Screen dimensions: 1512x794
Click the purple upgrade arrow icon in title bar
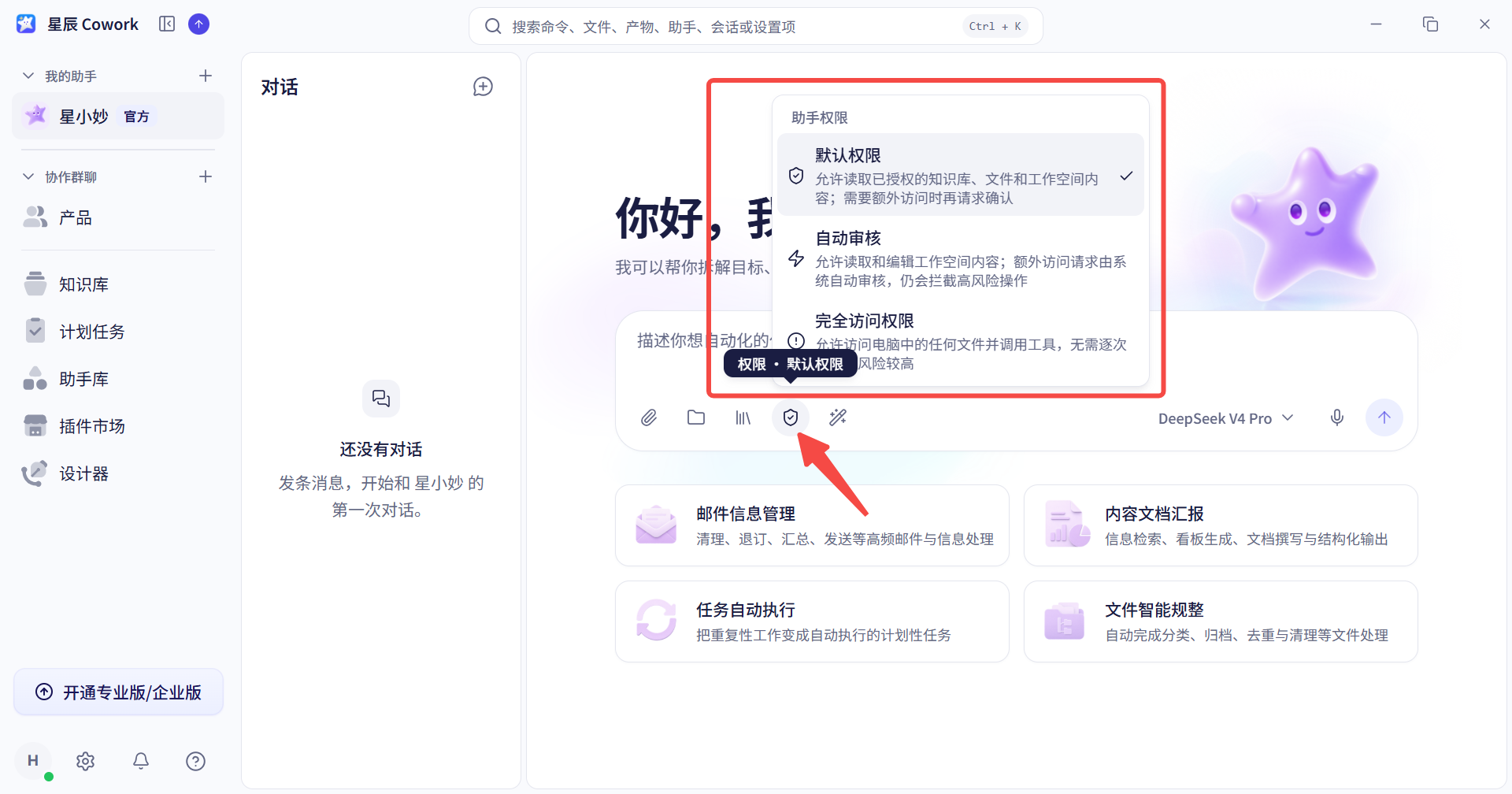(199, 24)
